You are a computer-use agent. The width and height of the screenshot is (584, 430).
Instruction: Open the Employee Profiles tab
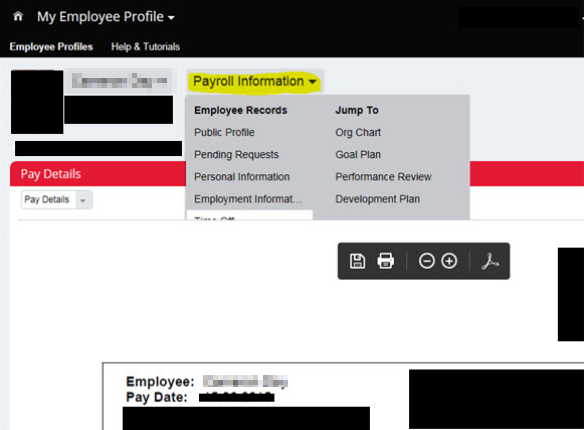[51, 47]
